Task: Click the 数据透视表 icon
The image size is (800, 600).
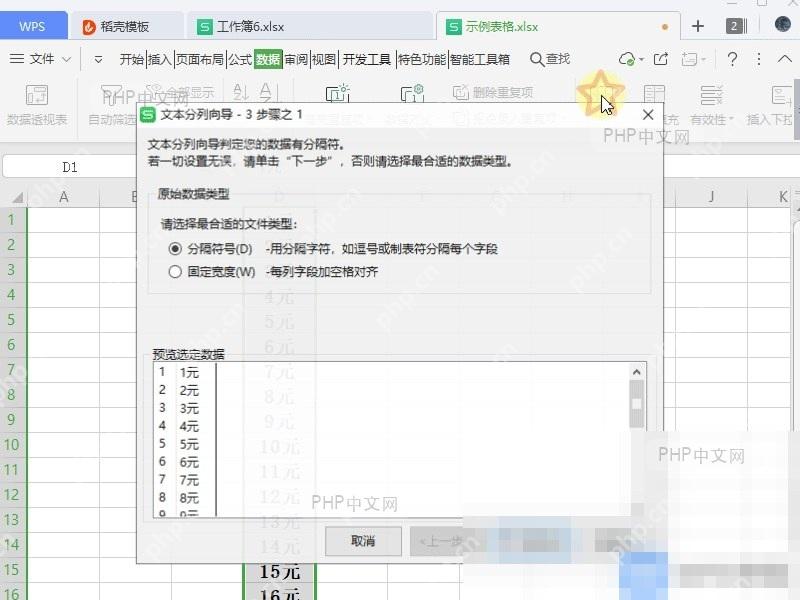Action: tap(37, 95)
